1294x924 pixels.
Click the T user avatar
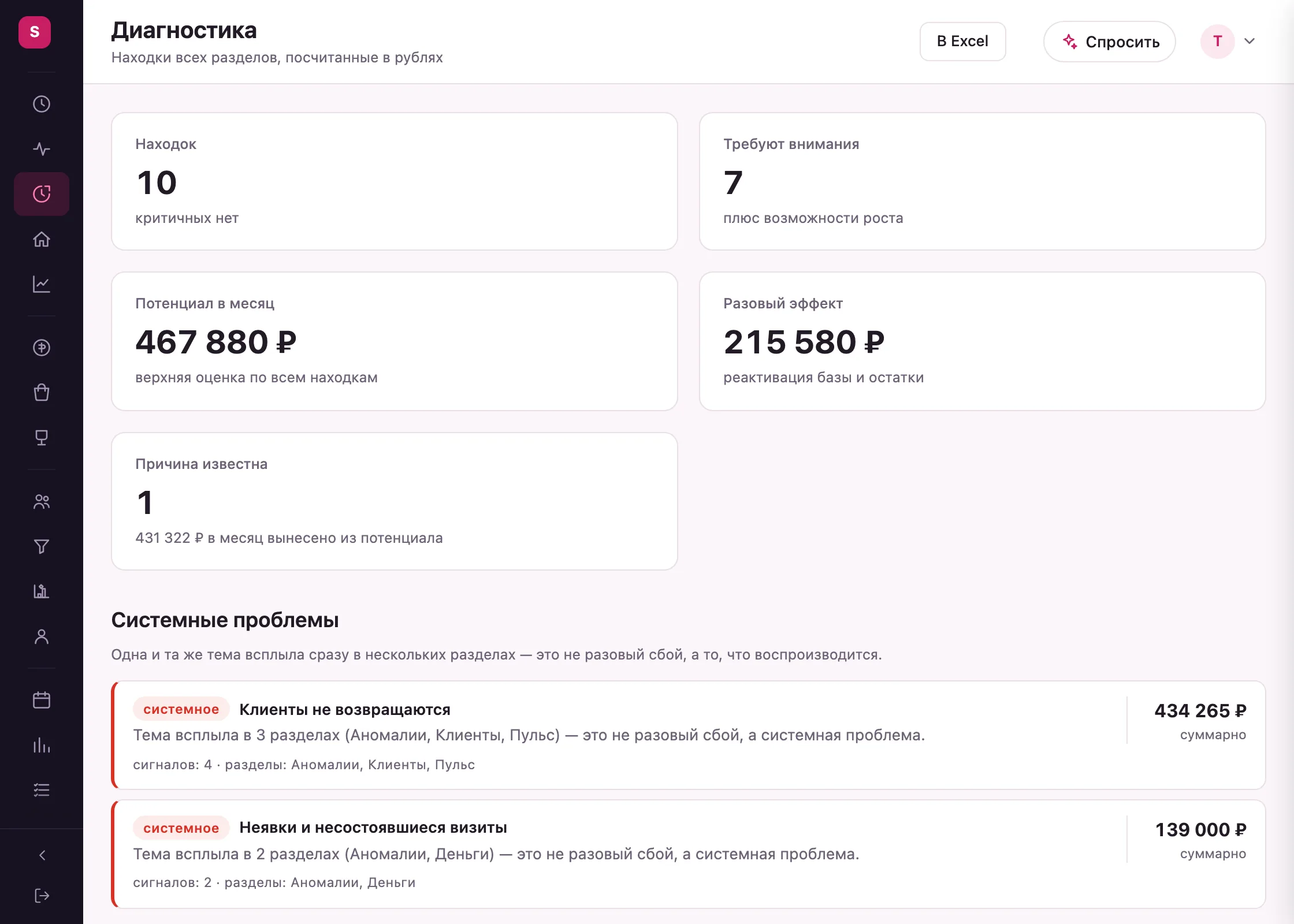pos(1217,42)
